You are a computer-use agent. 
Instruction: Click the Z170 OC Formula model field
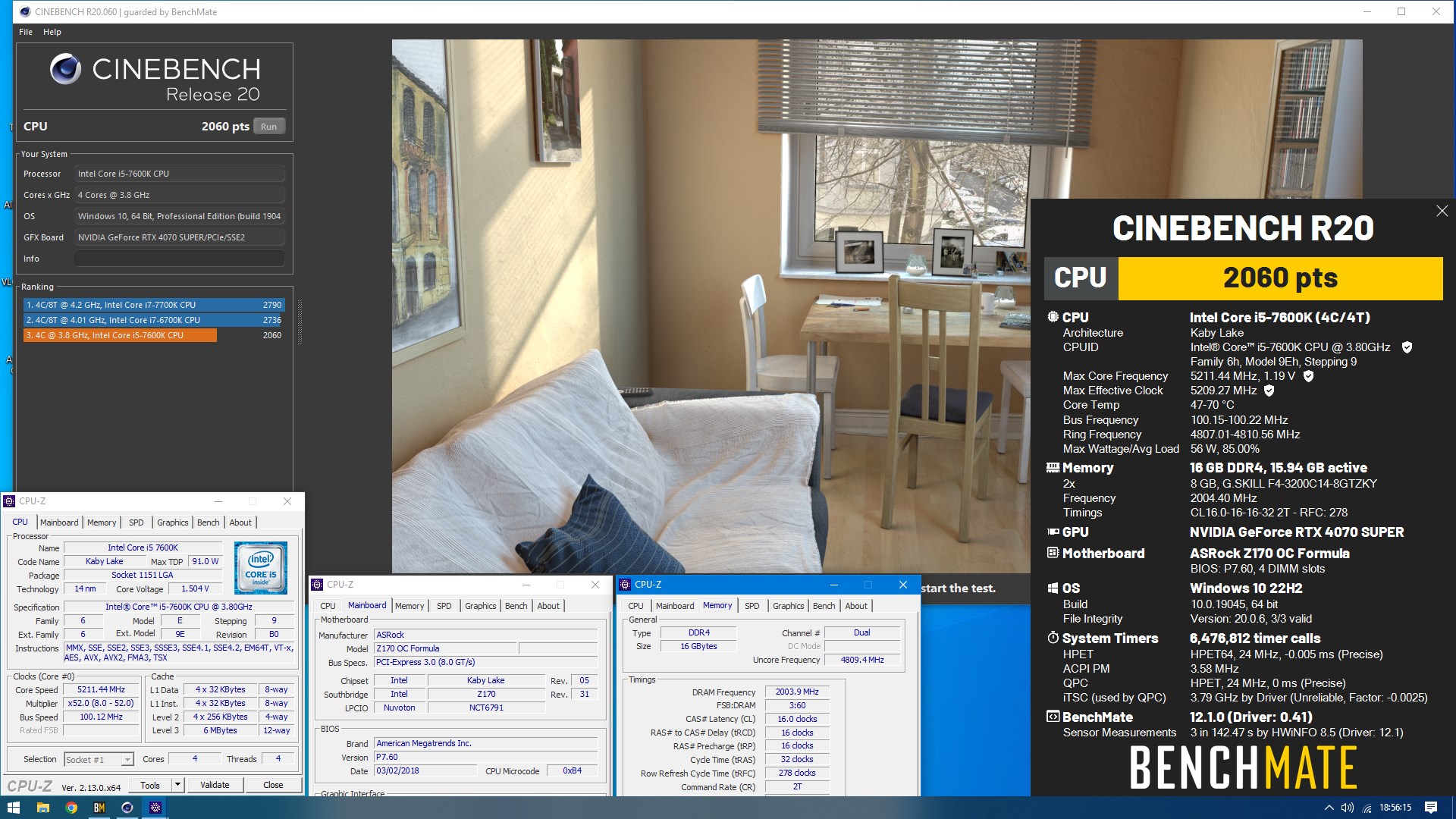446,649
